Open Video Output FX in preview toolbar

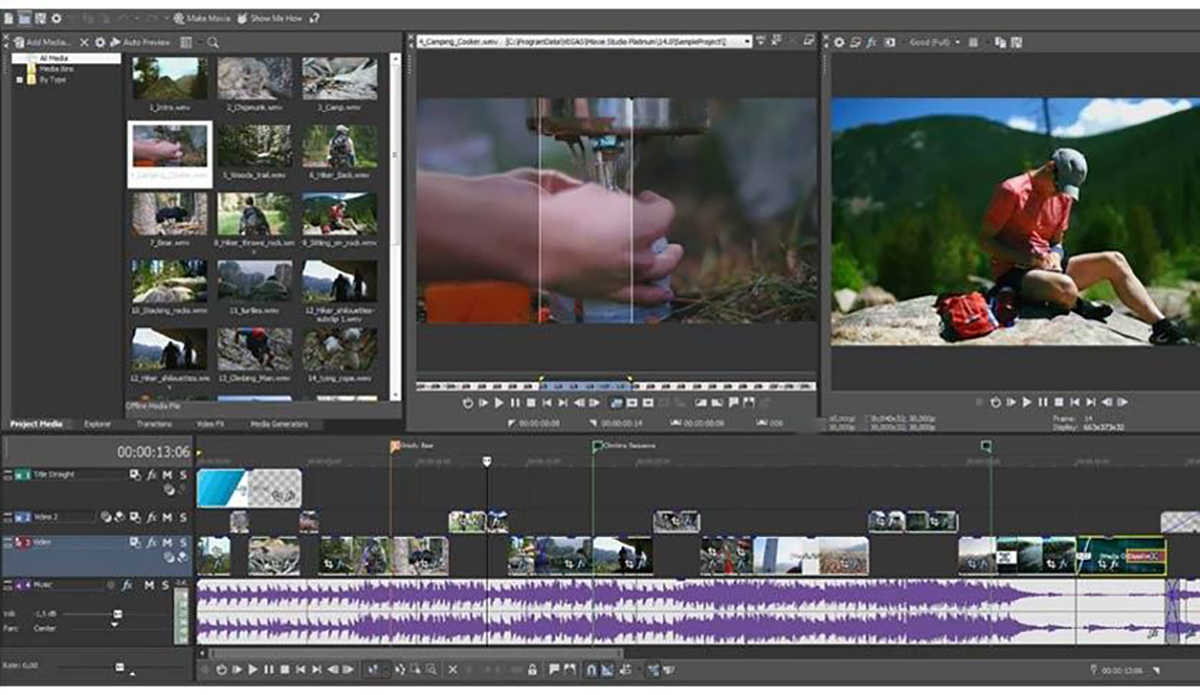(871, 42)
